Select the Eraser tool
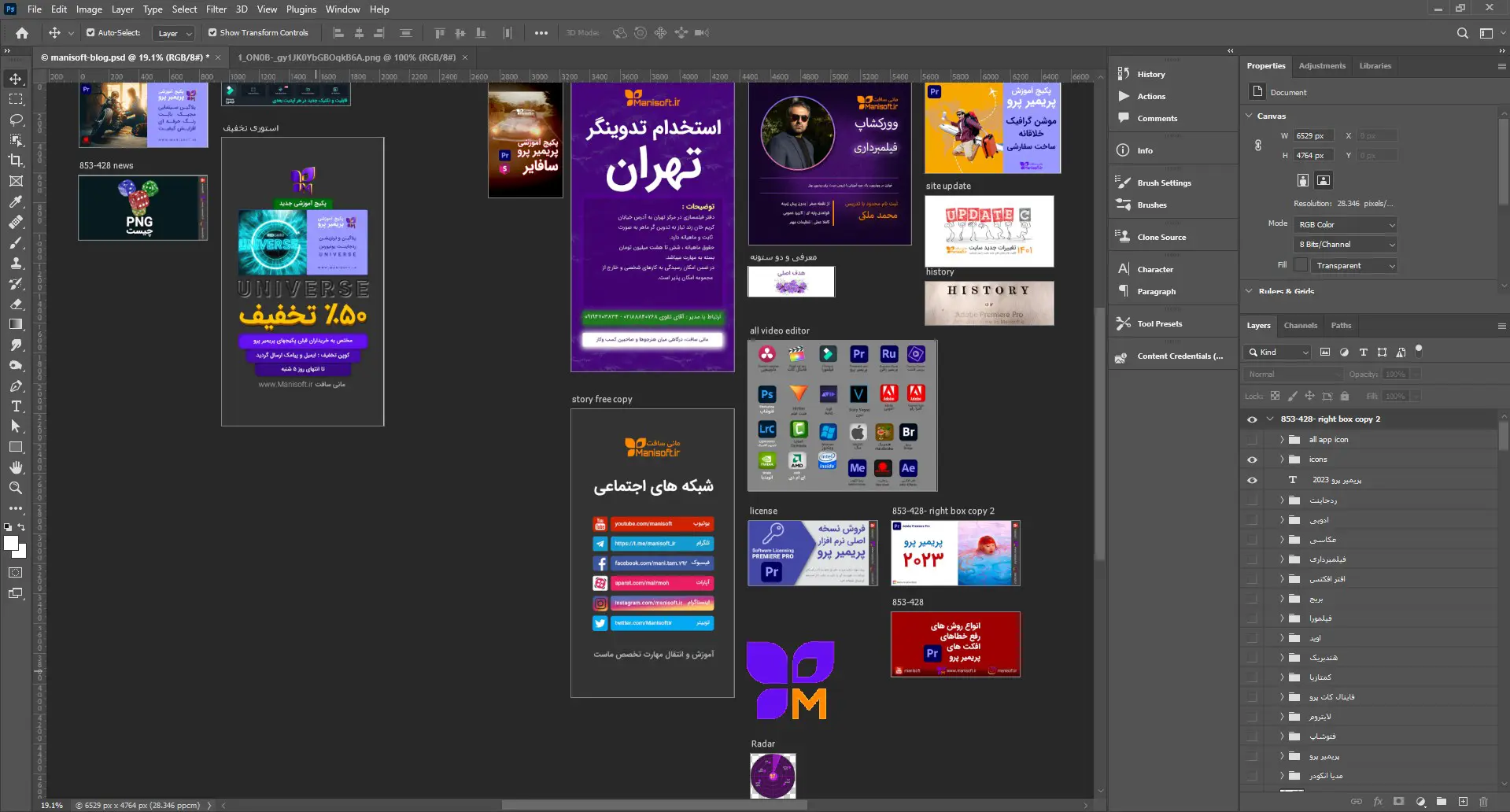The height and width of the screenshot is (812, 1510). (x=16, y=304)
